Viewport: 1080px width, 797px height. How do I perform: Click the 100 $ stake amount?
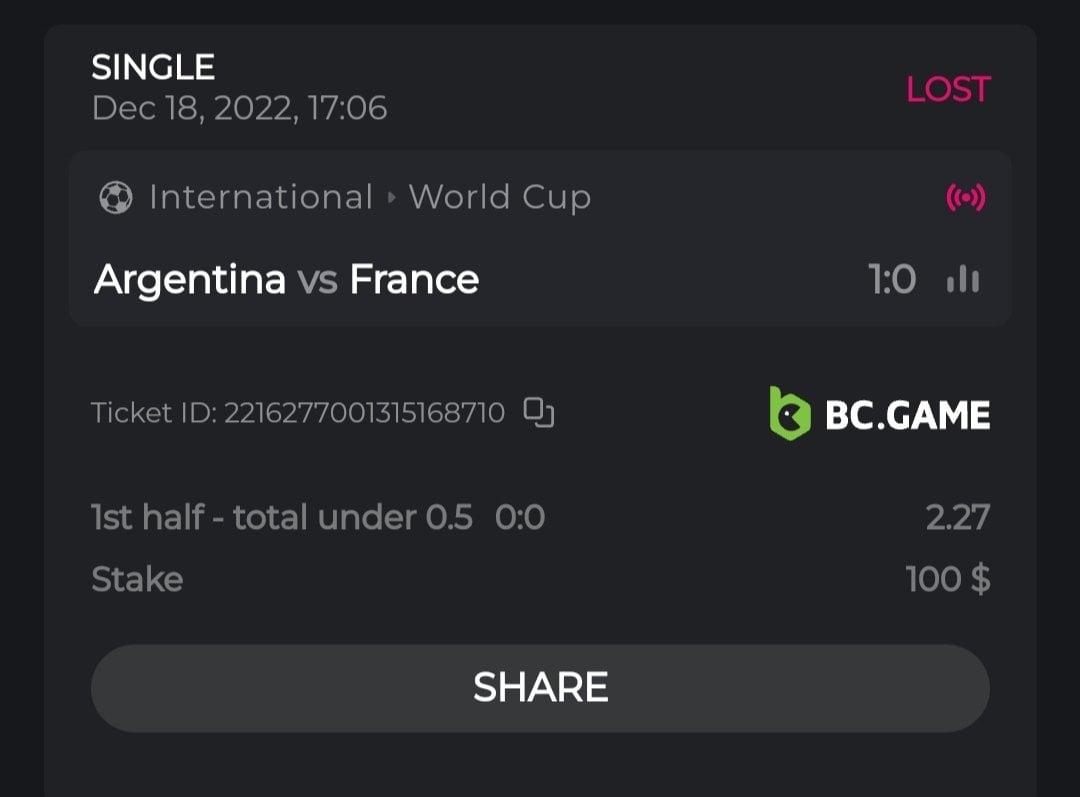(x=947, y=579)
